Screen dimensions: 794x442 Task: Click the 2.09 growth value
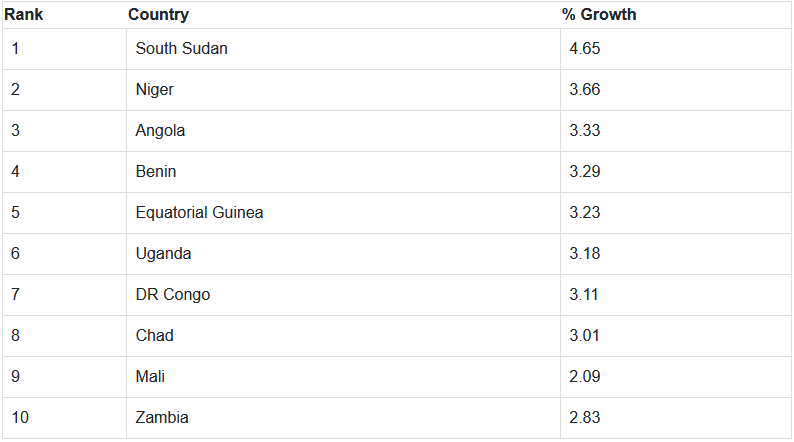pos(584,377)
